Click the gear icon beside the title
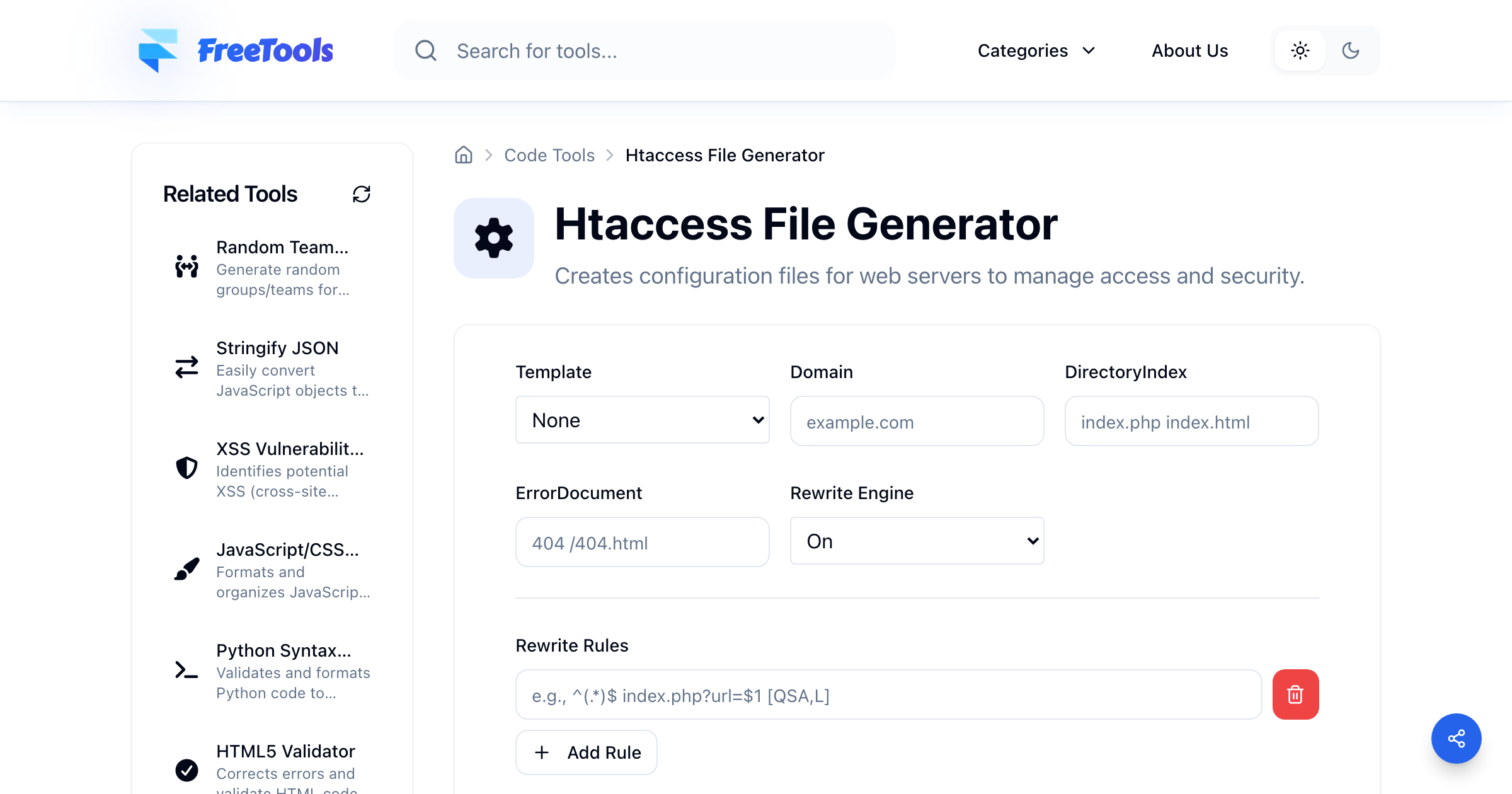This screenshot has height=794, width=1512. 494,238
